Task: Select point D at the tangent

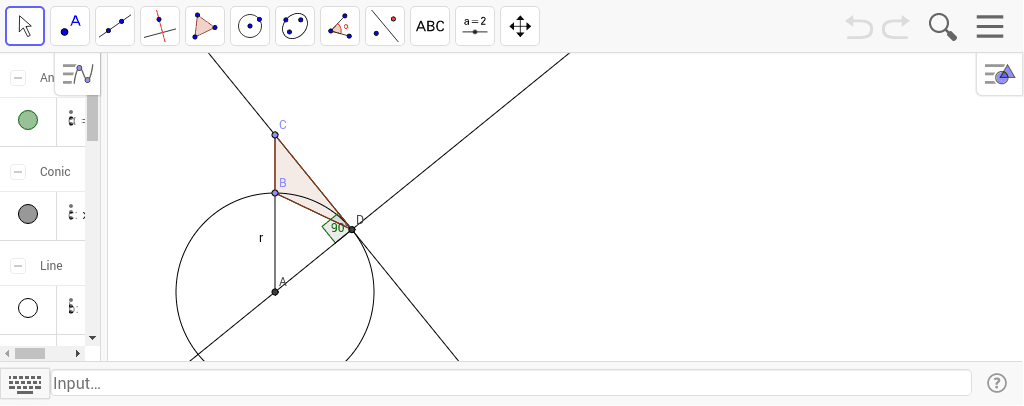Action: [351, 230]
